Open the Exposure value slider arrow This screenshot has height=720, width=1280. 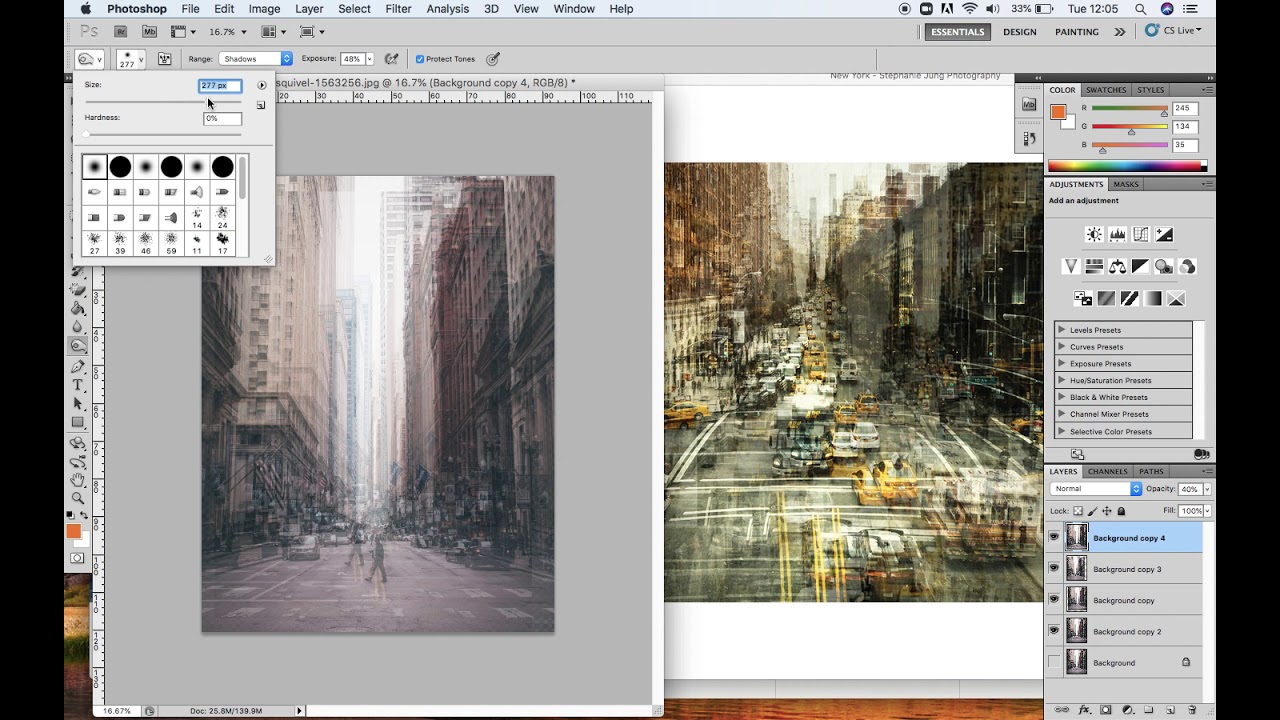[369, 59]
